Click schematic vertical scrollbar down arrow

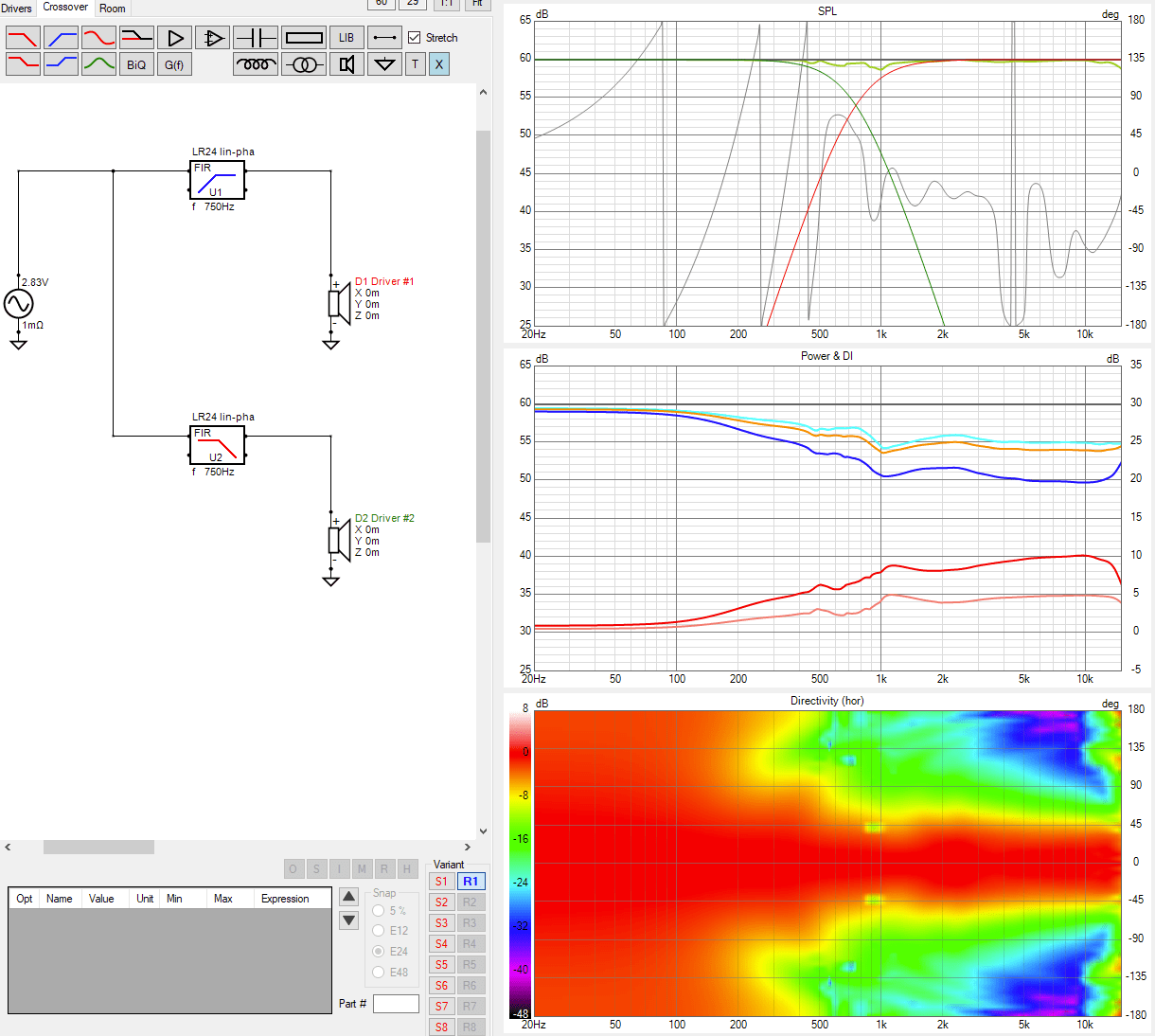[483, 831]
